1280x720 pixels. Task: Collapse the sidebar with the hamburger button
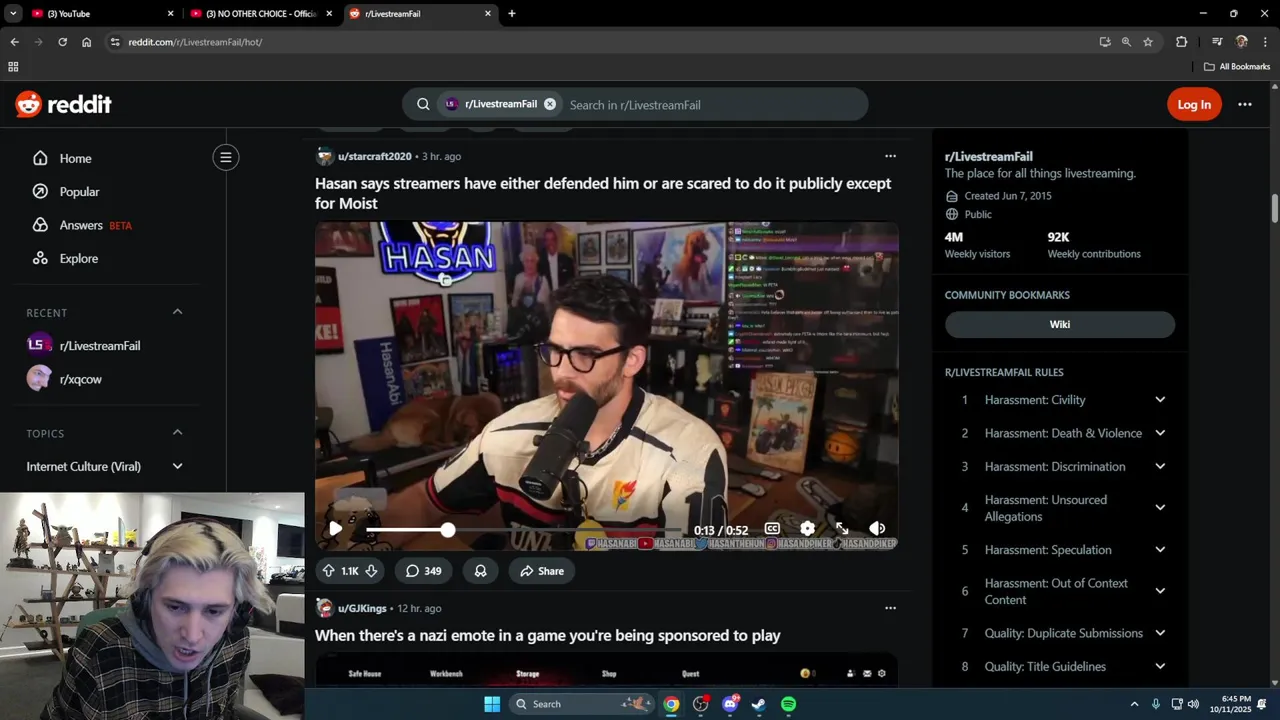(226, 157)
